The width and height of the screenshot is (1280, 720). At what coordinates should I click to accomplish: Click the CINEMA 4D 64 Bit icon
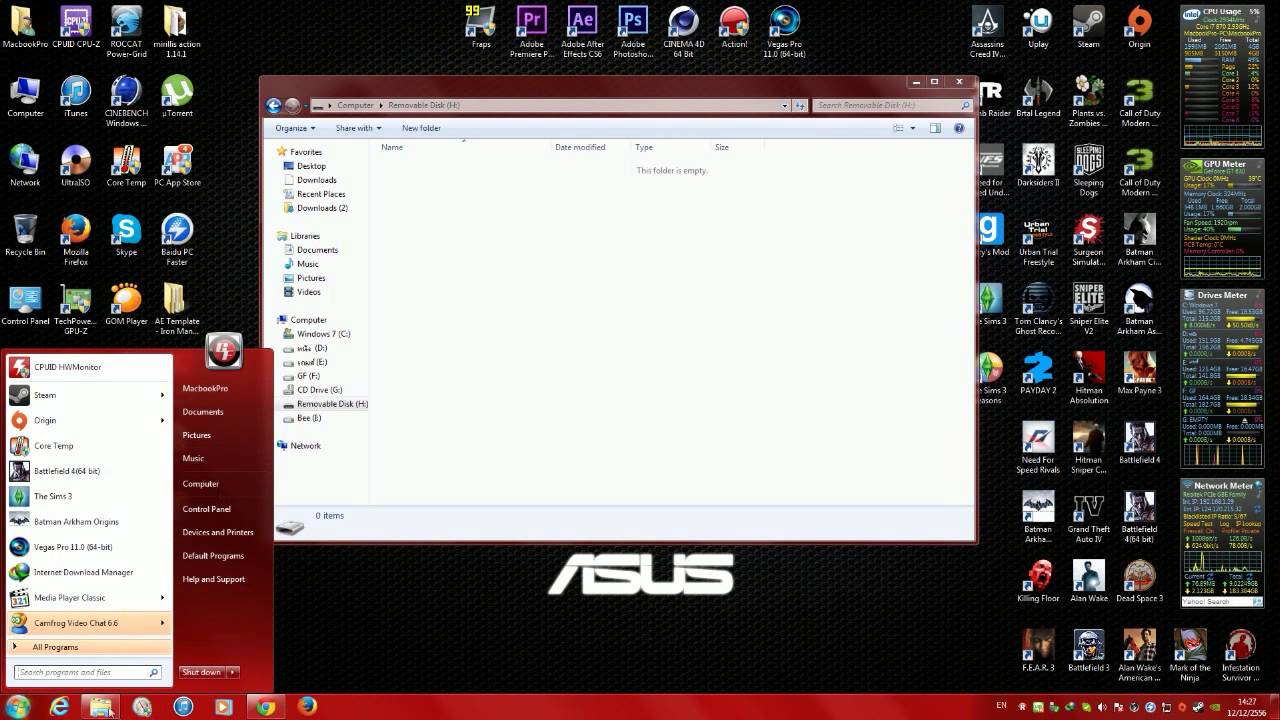click(x=683, y=31)
